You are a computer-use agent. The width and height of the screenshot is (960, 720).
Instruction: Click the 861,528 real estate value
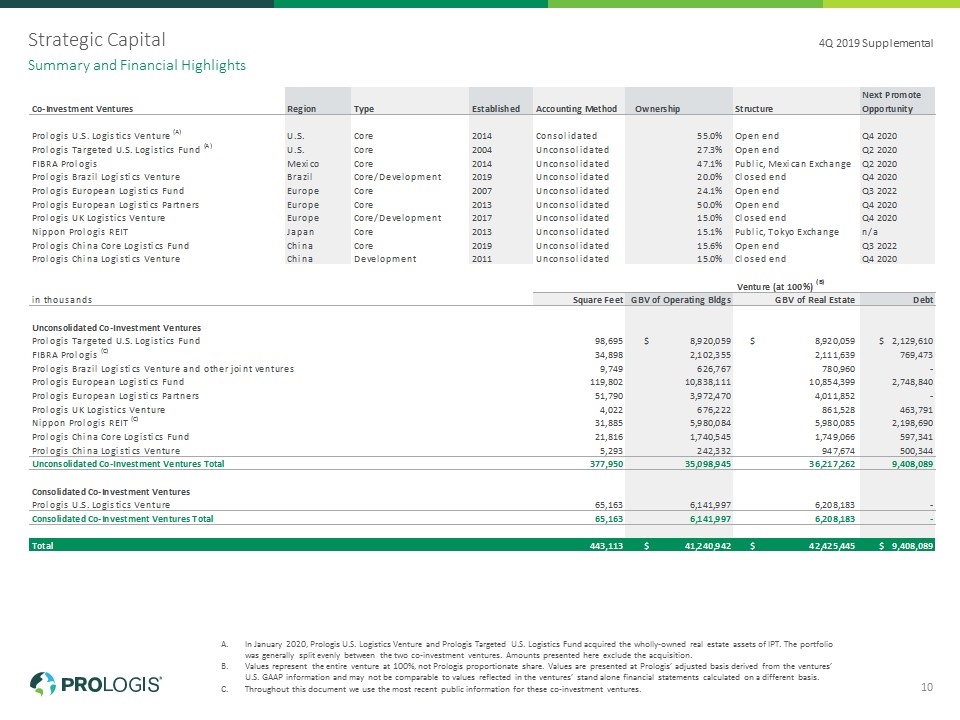(838, 410)
